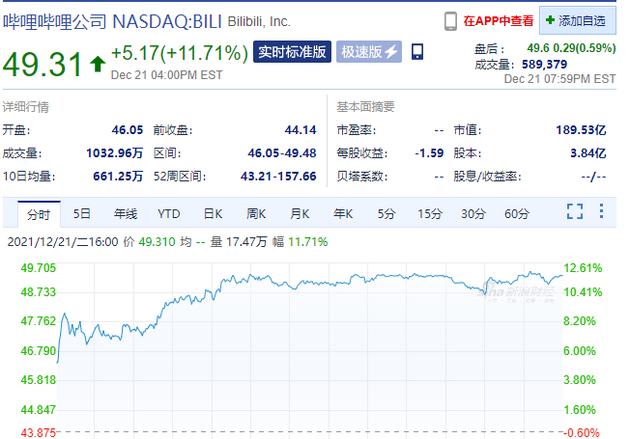Image resolution: width=630 pixels, height=439 pixels.
Task: Switch to 实时标准版 mode
Action: tap(292, 52)
